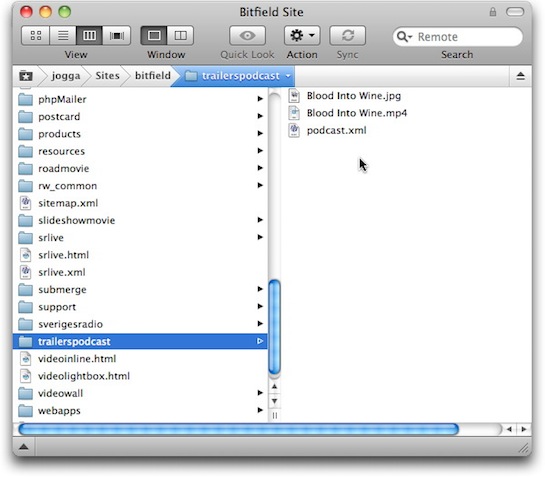Toggle dual-pane window mode
This screenshot has height=477, width=545.
180,35
